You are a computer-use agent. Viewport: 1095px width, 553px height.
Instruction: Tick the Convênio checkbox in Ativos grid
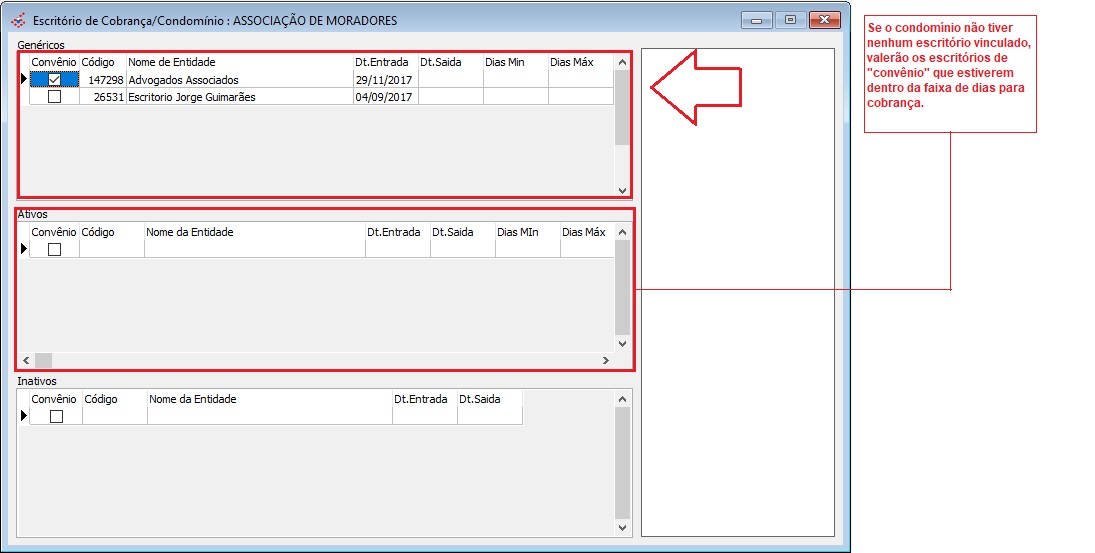(54, 250)
